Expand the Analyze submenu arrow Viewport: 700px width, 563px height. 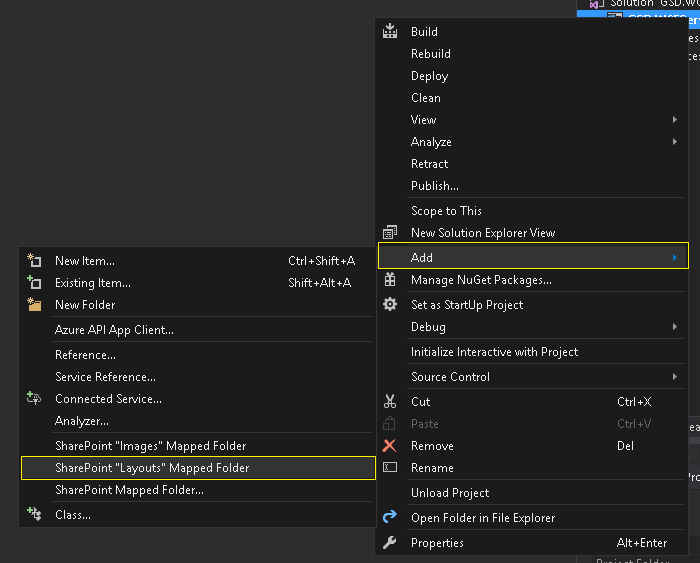click(675, 142)
